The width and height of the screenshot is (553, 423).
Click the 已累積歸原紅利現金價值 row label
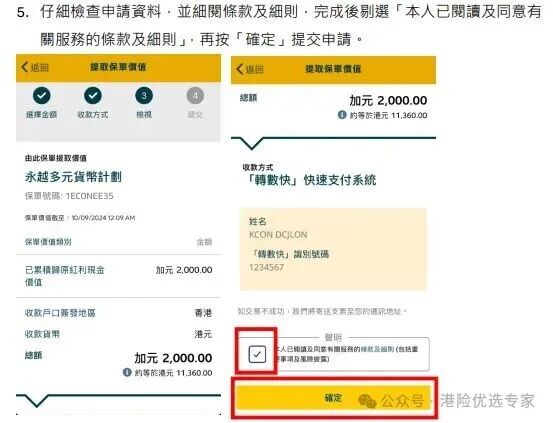[x=65, y=276]
